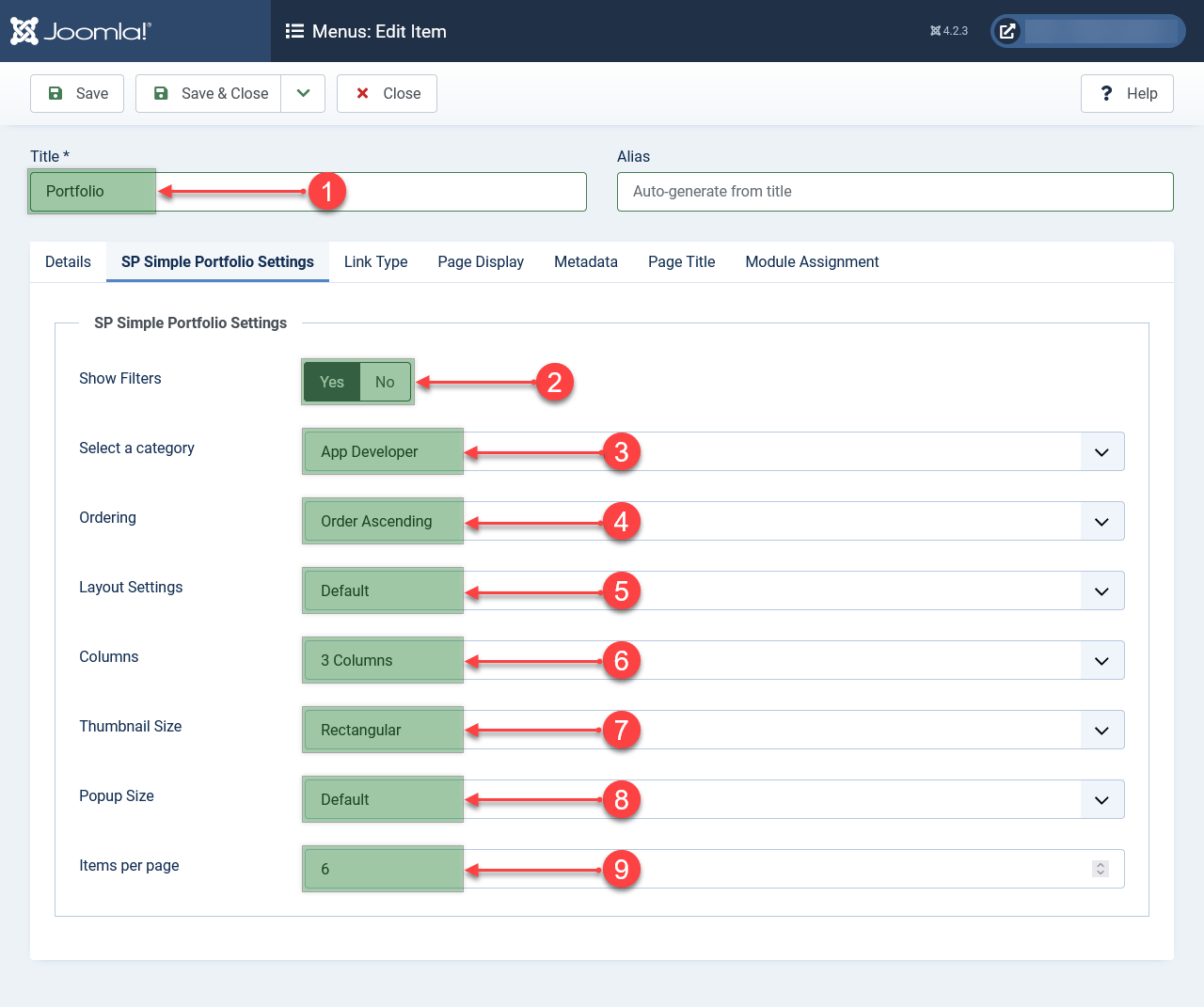Viewport: 1204px width, 1007px height.
Task: Open the Save & Close dropdown arrow
Action: click(x=303, y=93)
